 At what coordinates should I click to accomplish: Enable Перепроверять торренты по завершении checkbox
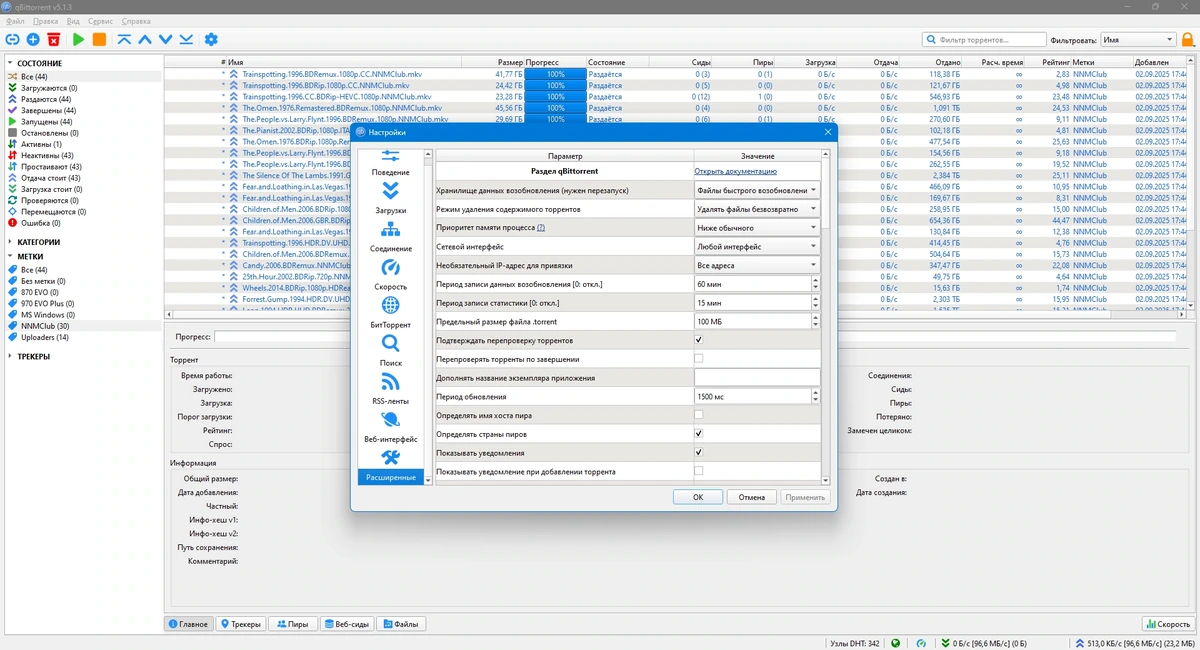[698, 358]
